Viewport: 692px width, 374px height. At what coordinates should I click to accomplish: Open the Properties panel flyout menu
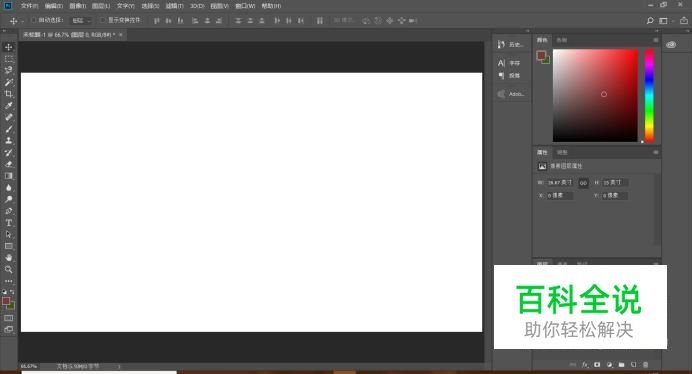click(656, 152)
